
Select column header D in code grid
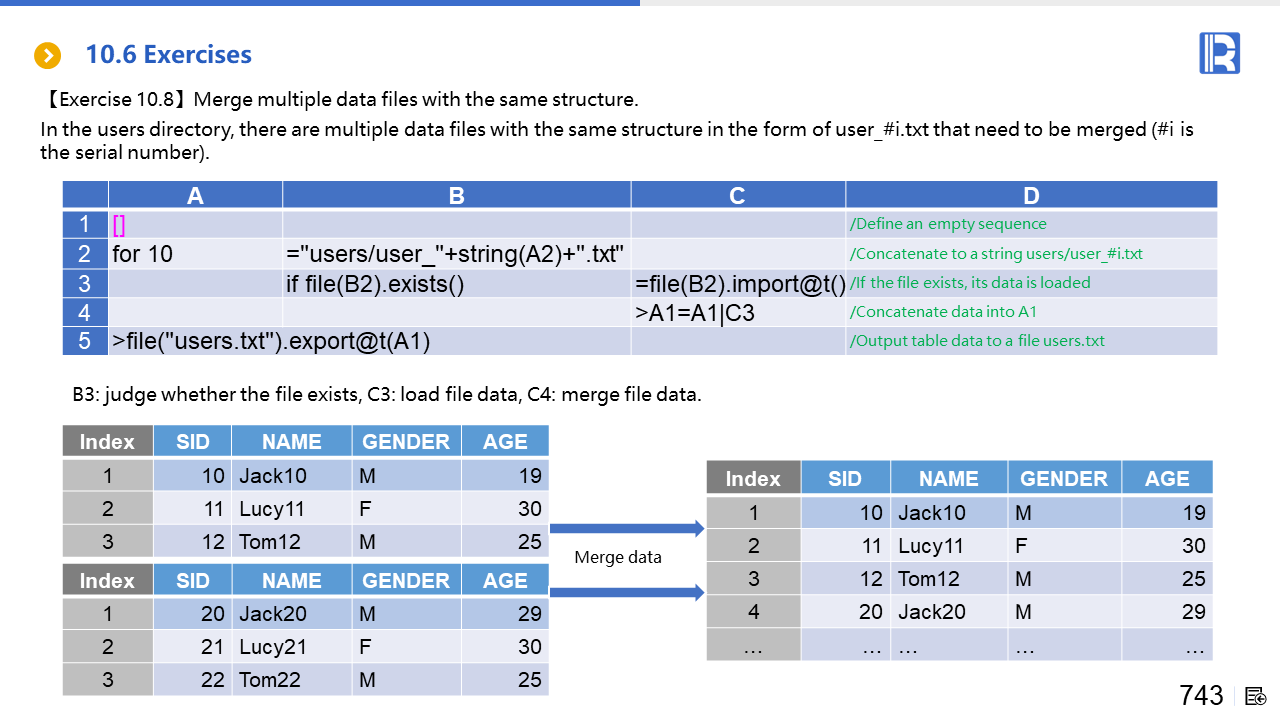coord(1031,196)
